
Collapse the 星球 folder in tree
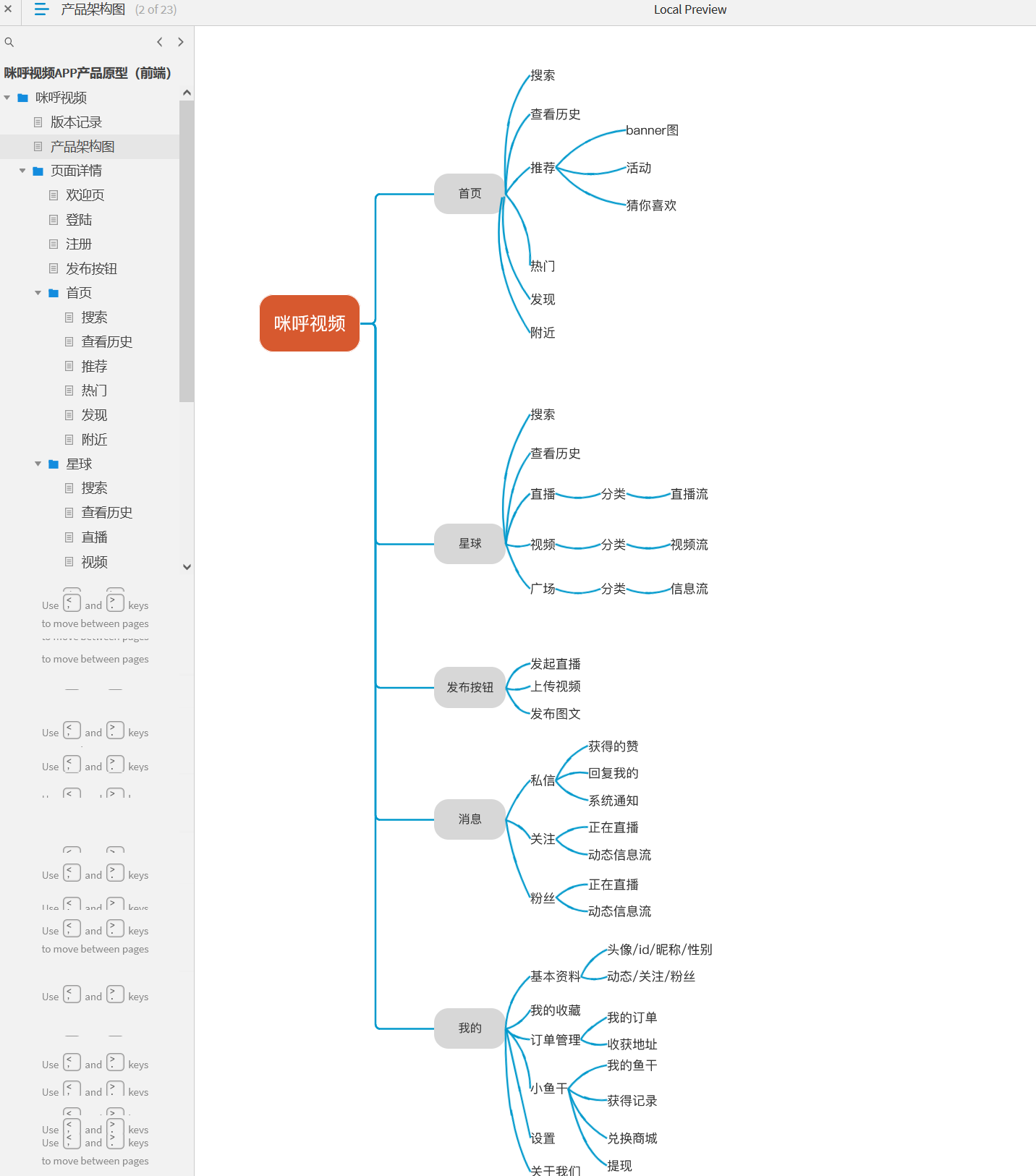pos(38,464)
